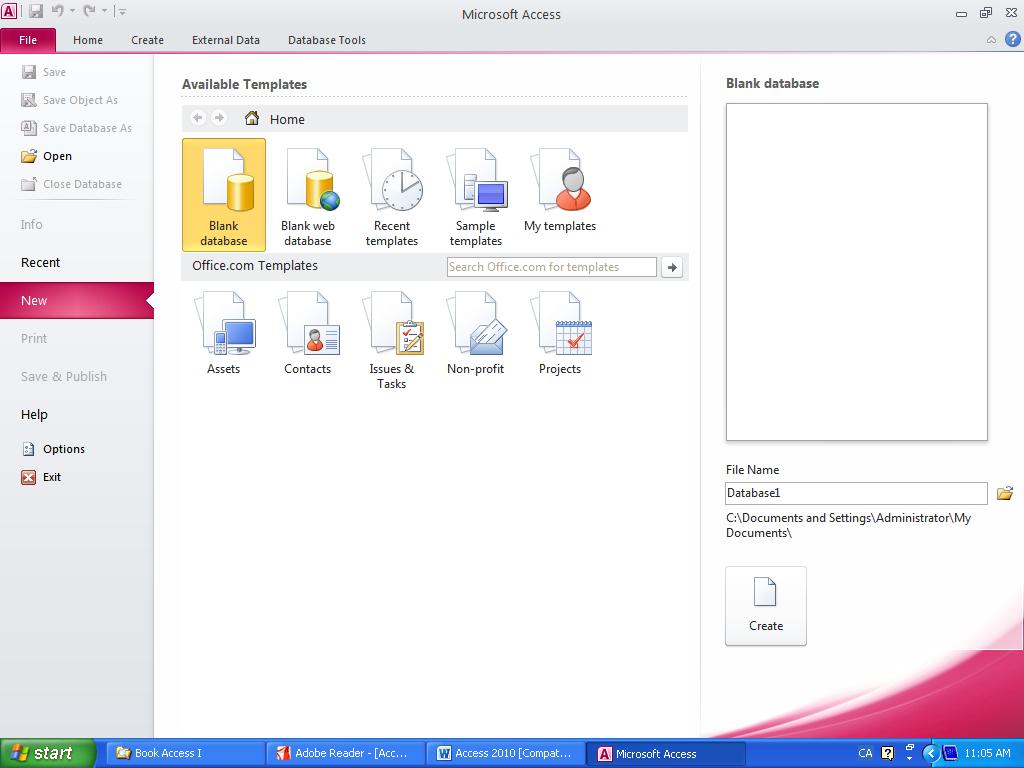The width and height of the screenshot is (1024, 768).
Task: Open Microsoft Access Help question mark
Action: [x=1012, y=40]
